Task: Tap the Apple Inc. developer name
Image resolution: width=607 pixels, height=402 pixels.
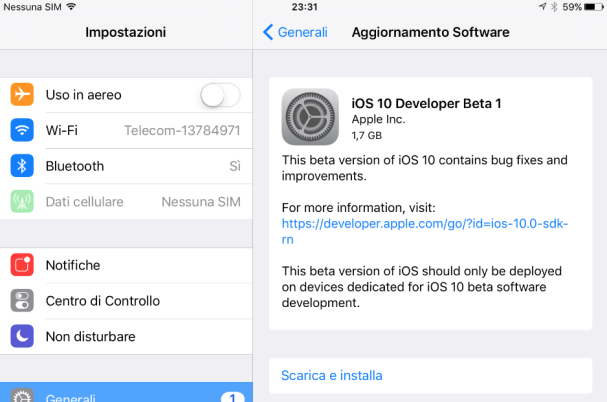Action: coord(378,119)
